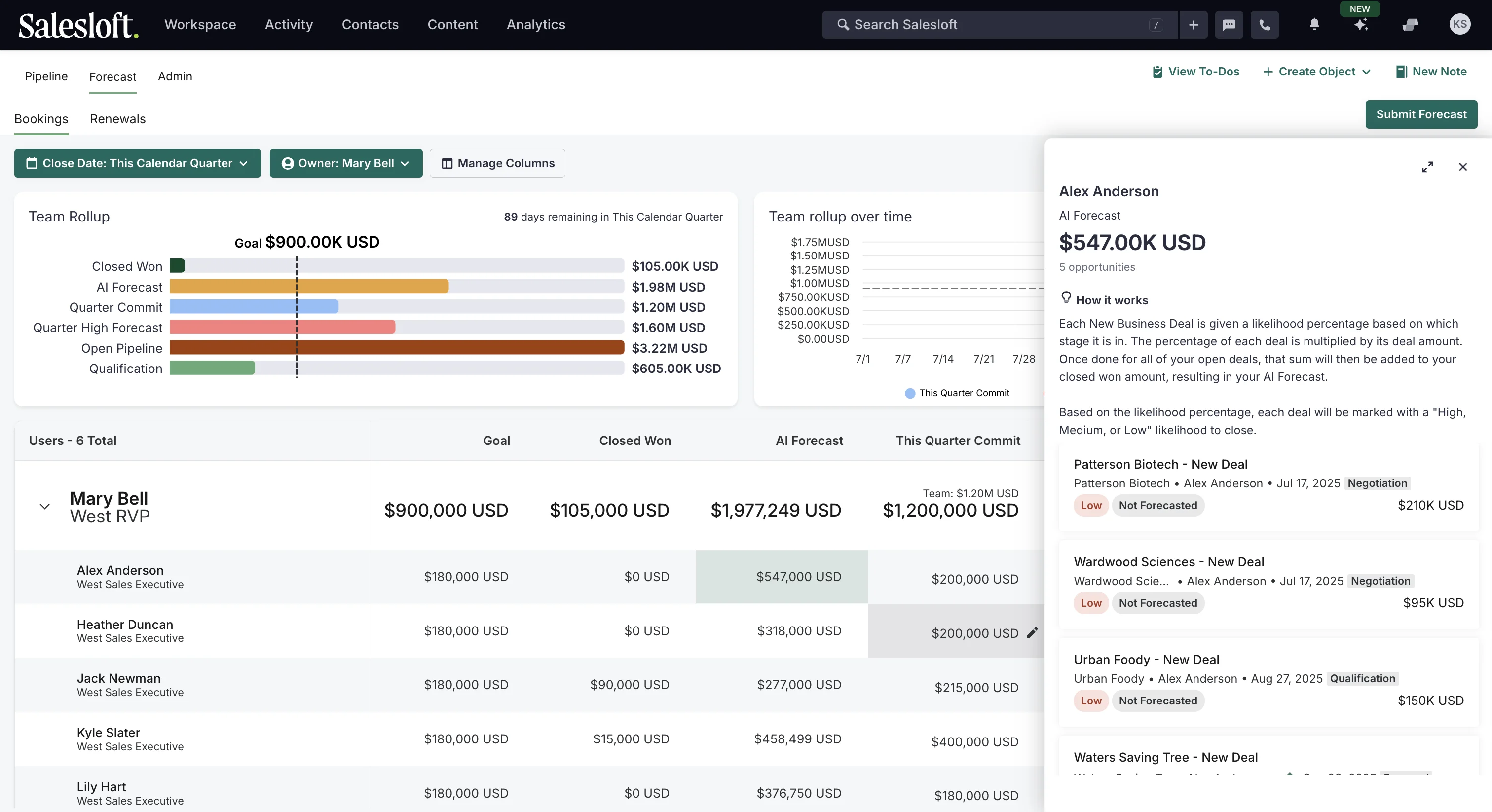Screen dimensions: 1492x812
Task: Click the Salesloft logo
Action: point(78,25)
